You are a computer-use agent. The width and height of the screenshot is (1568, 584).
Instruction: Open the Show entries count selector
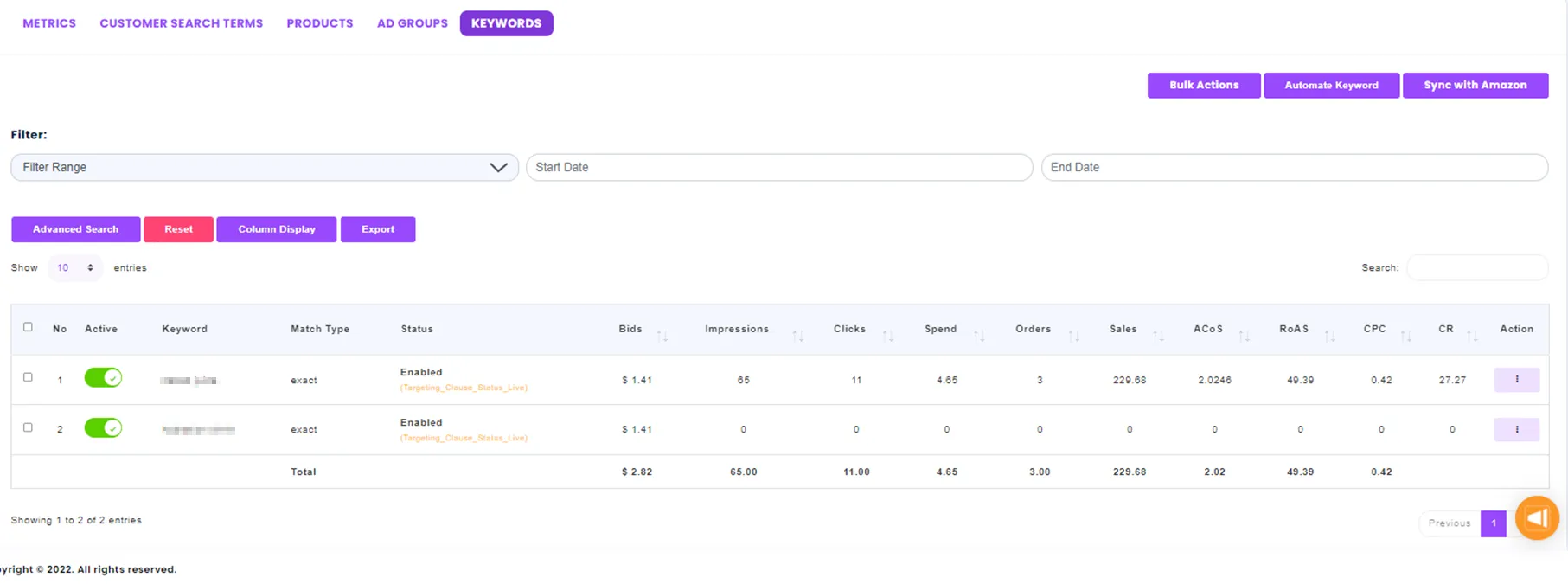click(x=74, y=268)
